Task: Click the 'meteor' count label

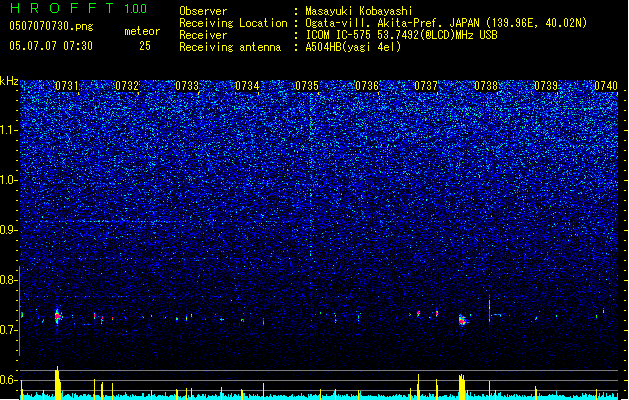Action: [142, 31]
